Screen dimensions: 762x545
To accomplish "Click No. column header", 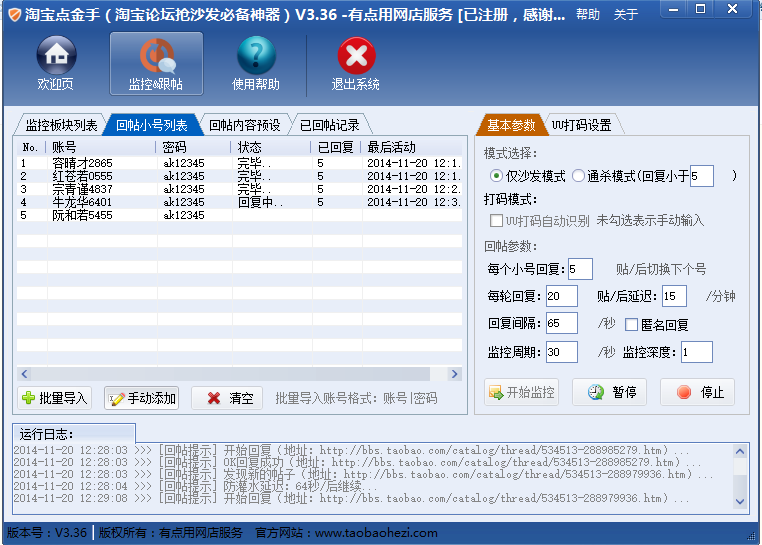I will coord(32,147).
